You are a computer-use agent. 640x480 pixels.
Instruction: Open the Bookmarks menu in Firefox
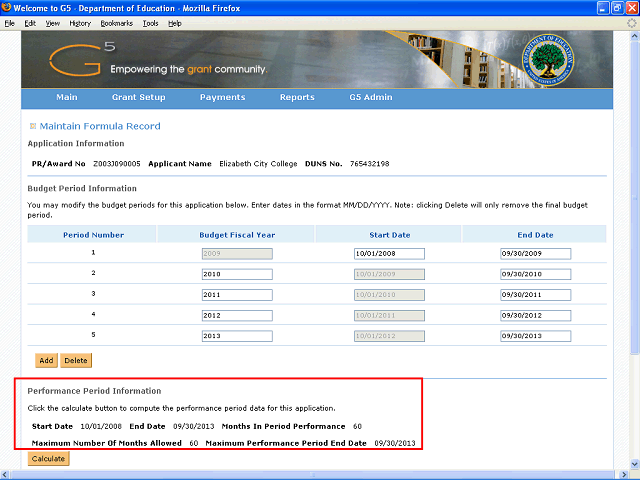(x=117, y=22)
